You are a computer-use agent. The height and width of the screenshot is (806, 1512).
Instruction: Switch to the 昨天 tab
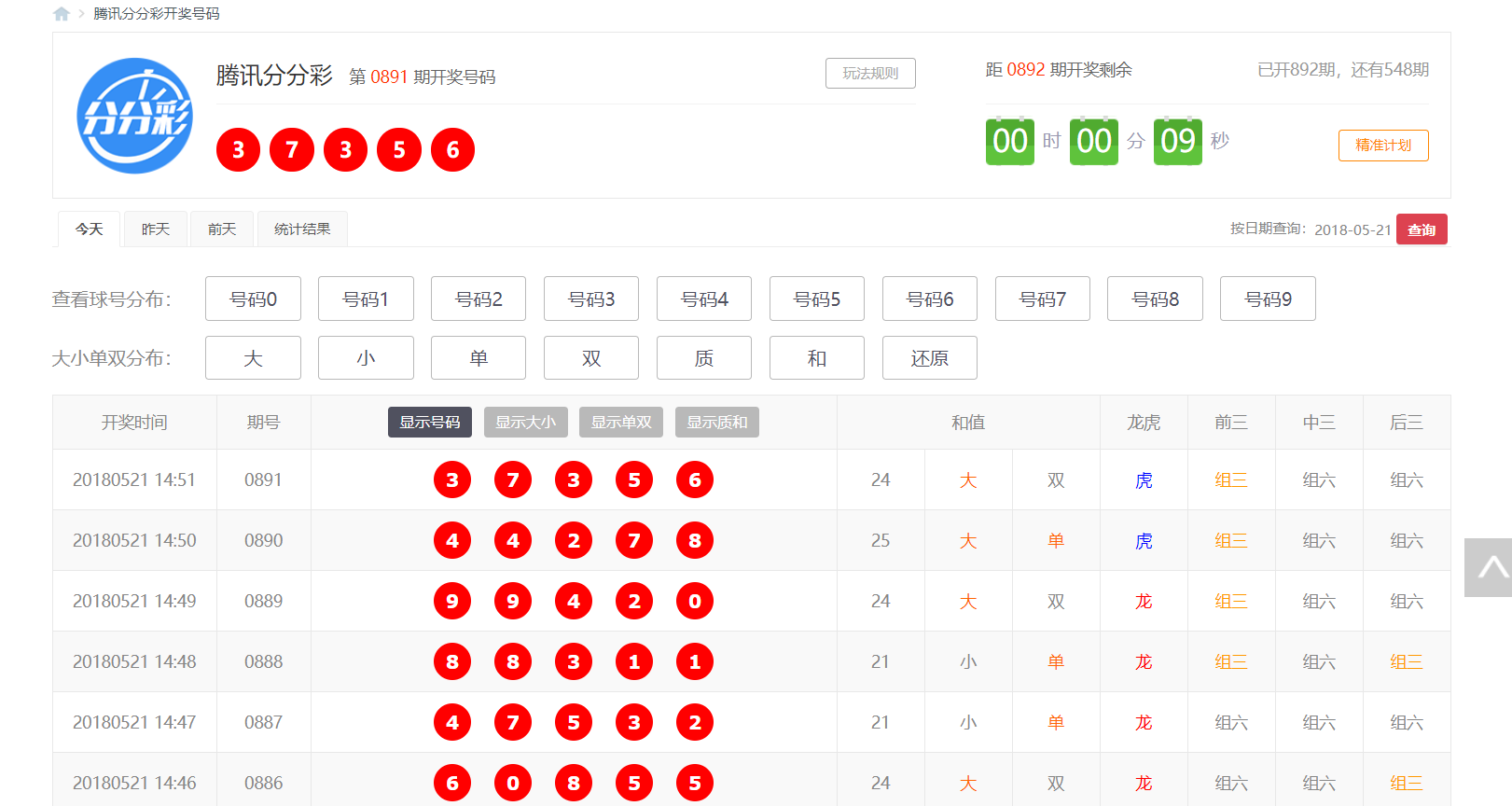[156, 229]
